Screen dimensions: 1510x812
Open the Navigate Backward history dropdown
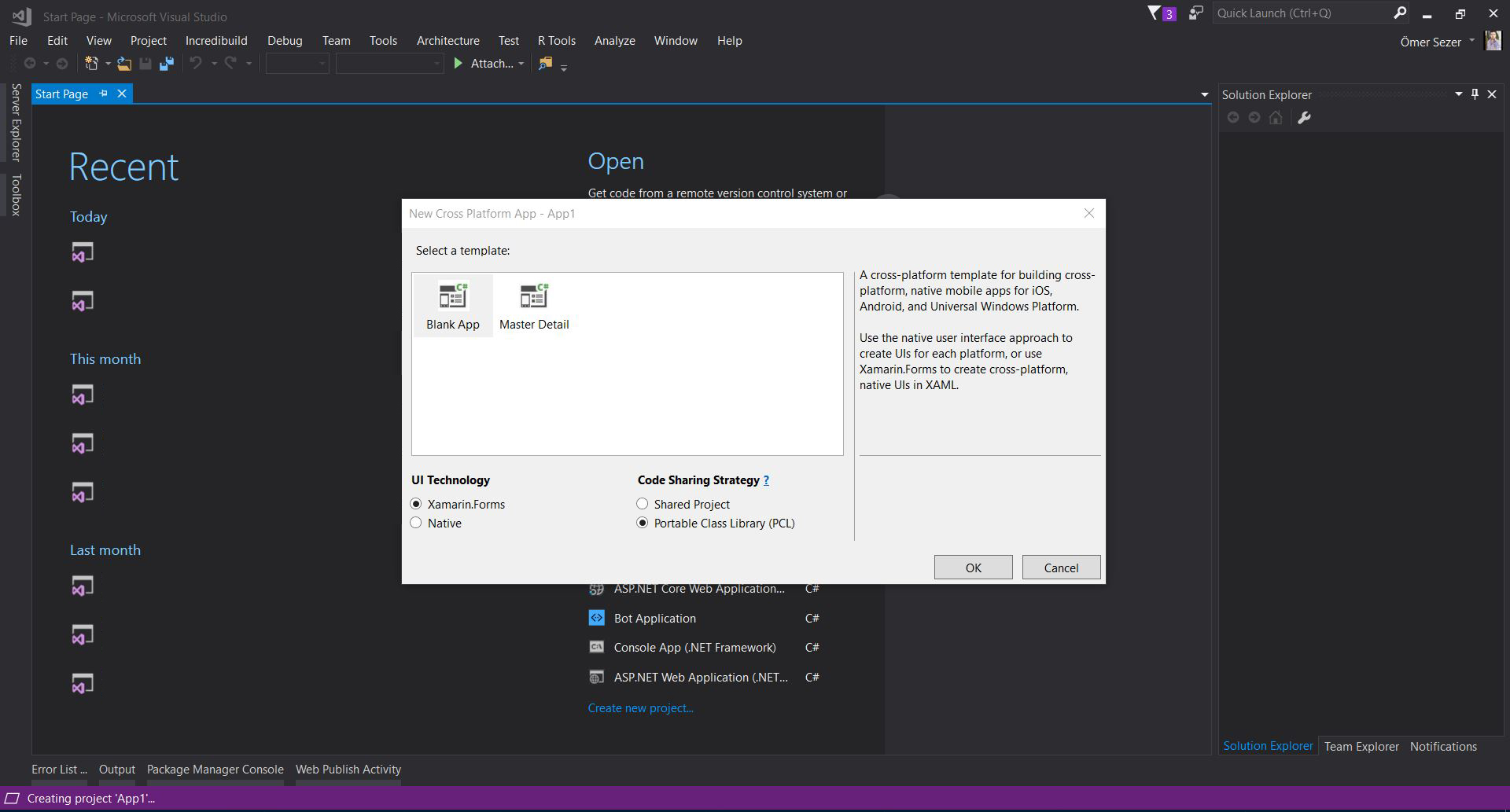point(46,64)
